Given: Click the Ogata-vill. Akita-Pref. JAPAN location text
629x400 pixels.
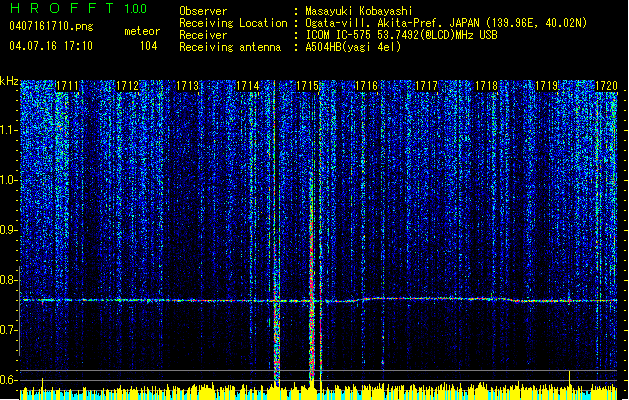Looking at the screenshot, I should pyautogui.click(x=446, y=23).
